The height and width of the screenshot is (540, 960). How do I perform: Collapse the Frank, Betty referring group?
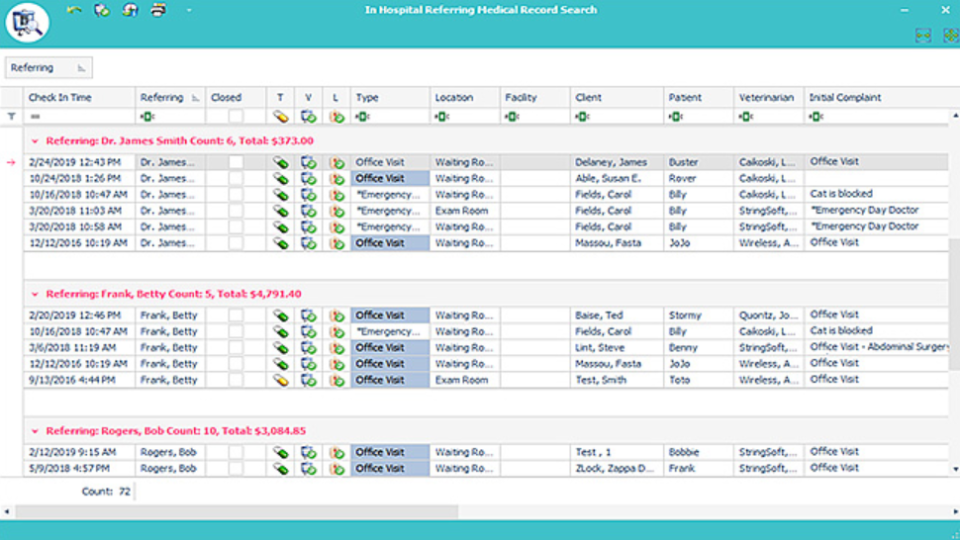(35, 294)
